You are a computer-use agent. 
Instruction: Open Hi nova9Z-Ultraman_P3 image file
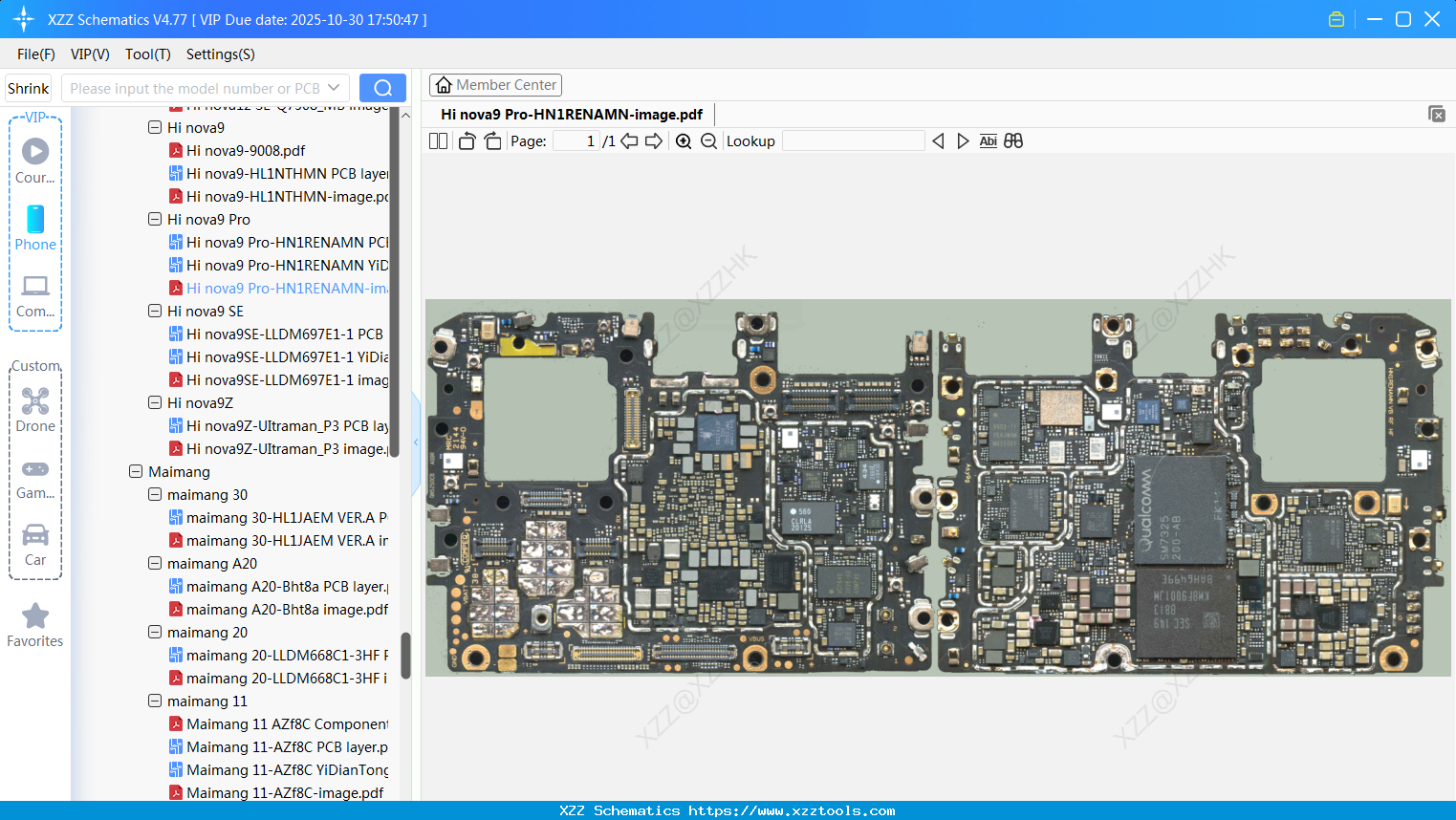tap(278, 448)
